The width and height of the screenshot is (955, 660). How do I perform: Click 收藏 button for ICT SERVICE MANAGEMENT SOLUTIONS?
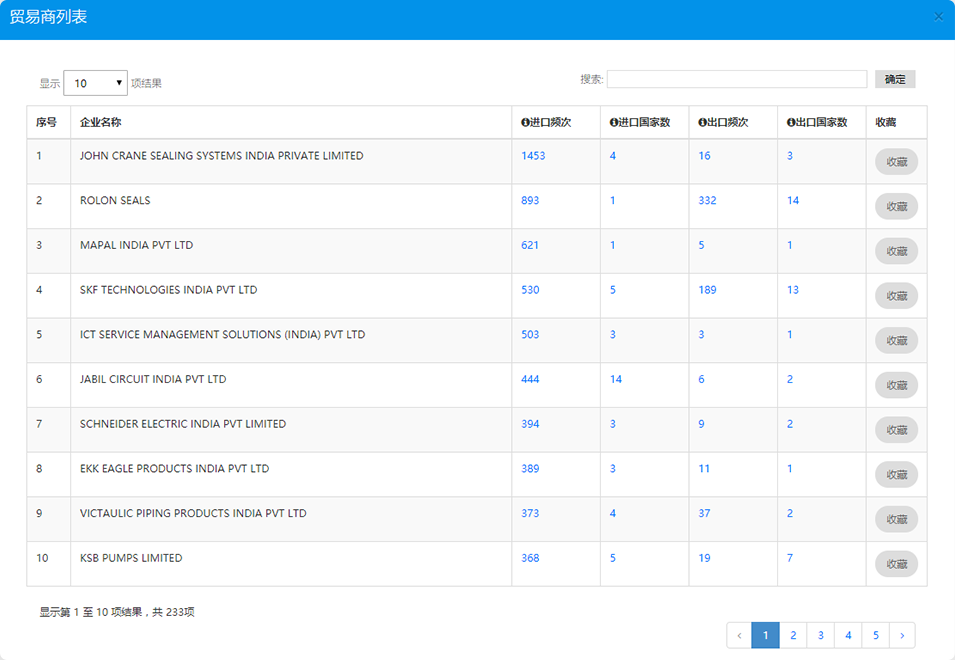[x=897, y=340]
